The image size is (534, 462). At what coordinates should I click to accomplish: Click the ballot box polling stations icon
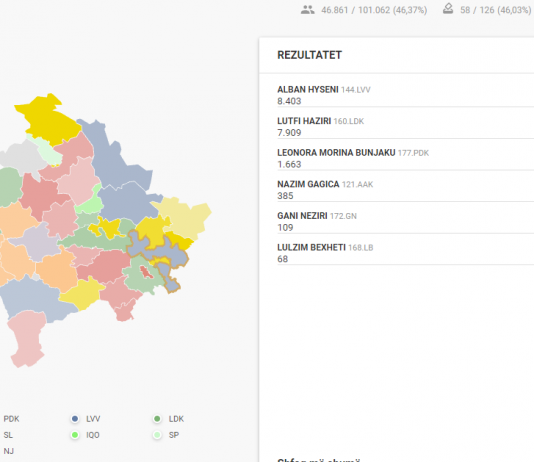[448, 9]
